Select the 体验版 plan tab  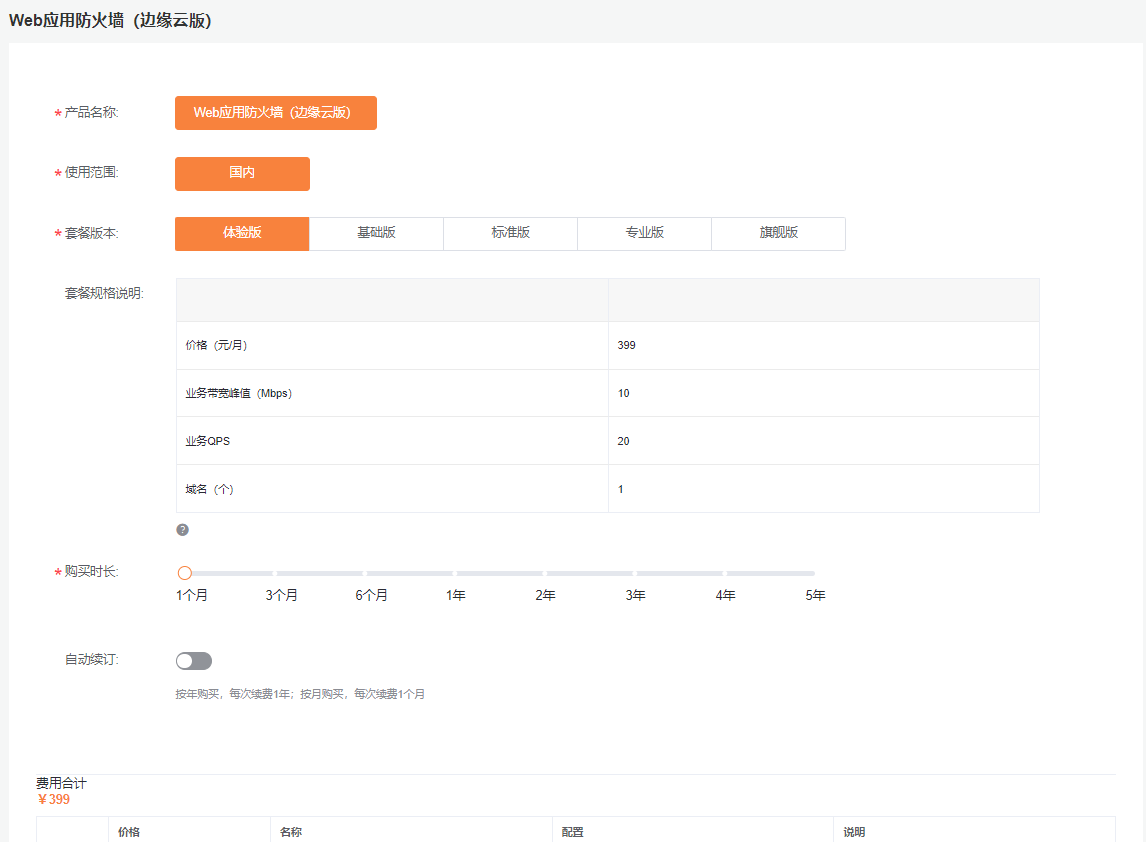pyautogui.click(x=242, y=233)
